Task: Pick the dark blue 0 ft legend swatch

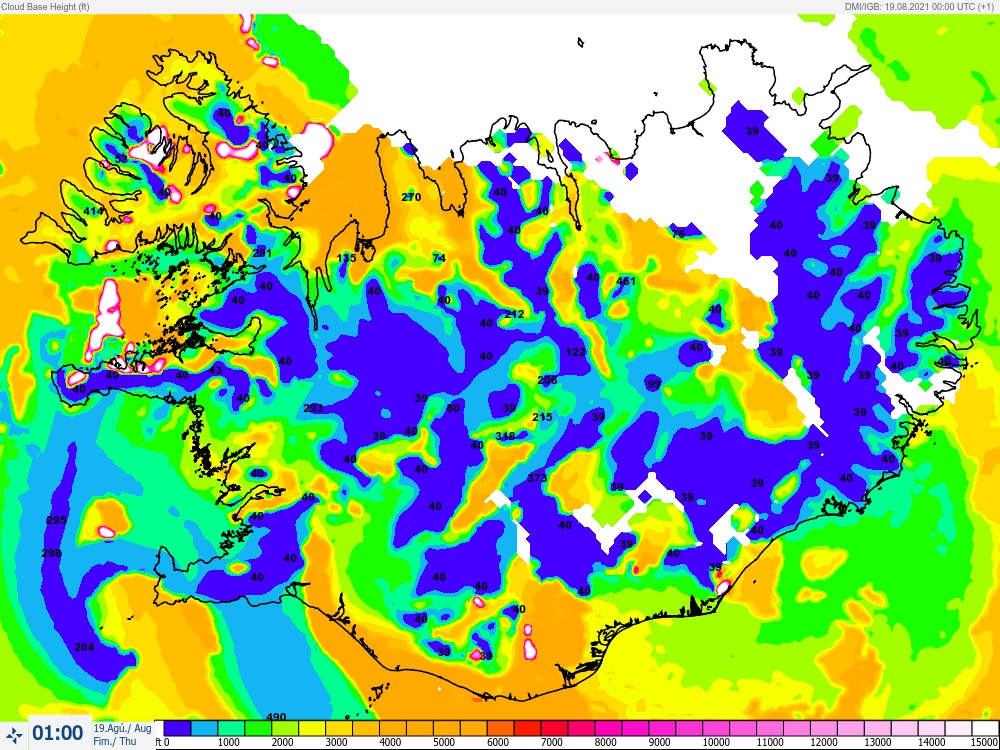Action: (x=177, y=728)
